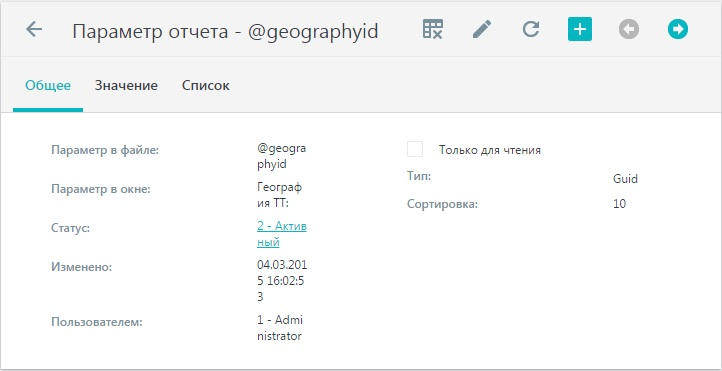Open the Список tab
This screenshot has width=722, height=371.
tap(205, 86)
